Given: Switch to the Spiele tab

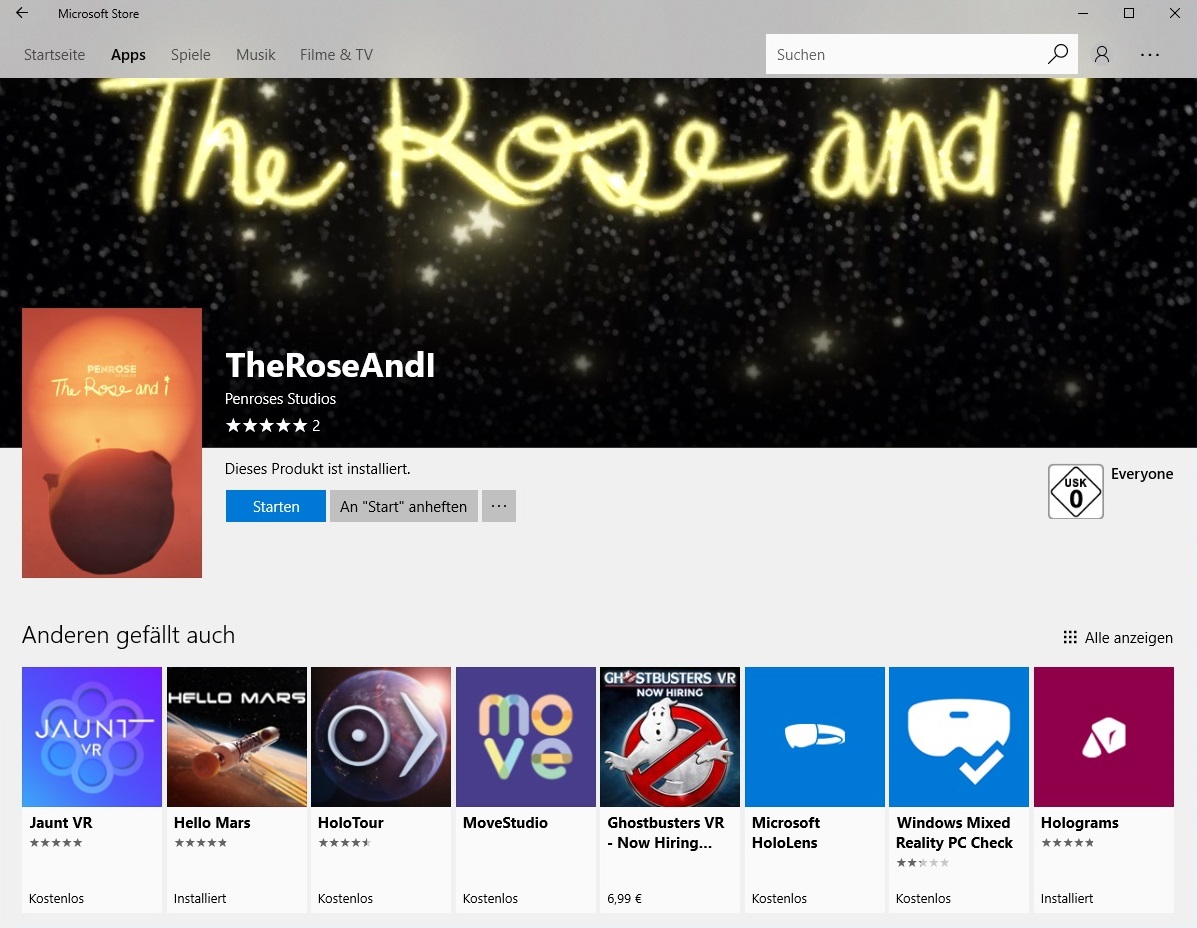Looking at the screenshot, I should [190, 55].
